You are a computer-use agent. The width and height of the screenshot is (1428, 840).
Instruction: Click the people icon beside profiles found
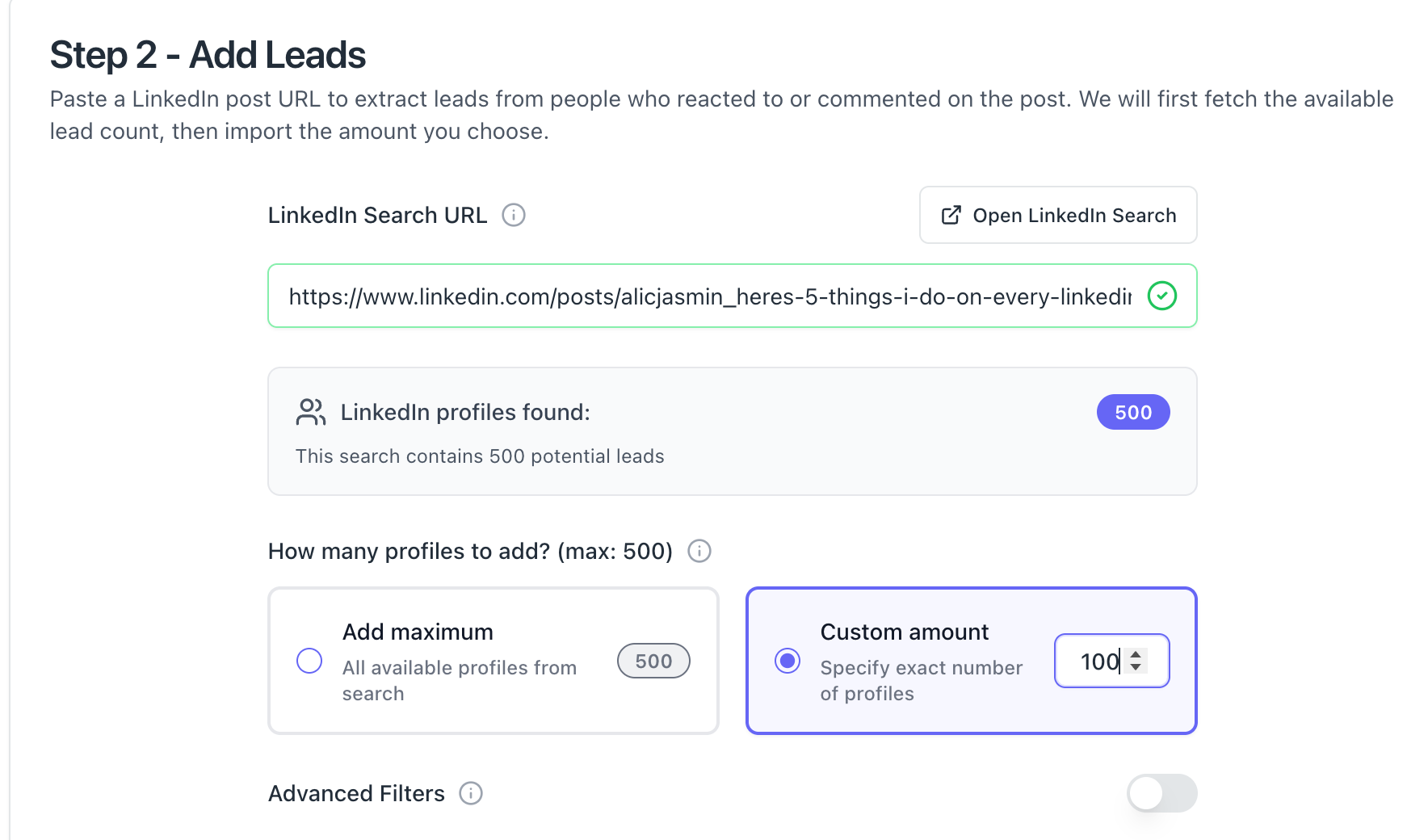311,412
